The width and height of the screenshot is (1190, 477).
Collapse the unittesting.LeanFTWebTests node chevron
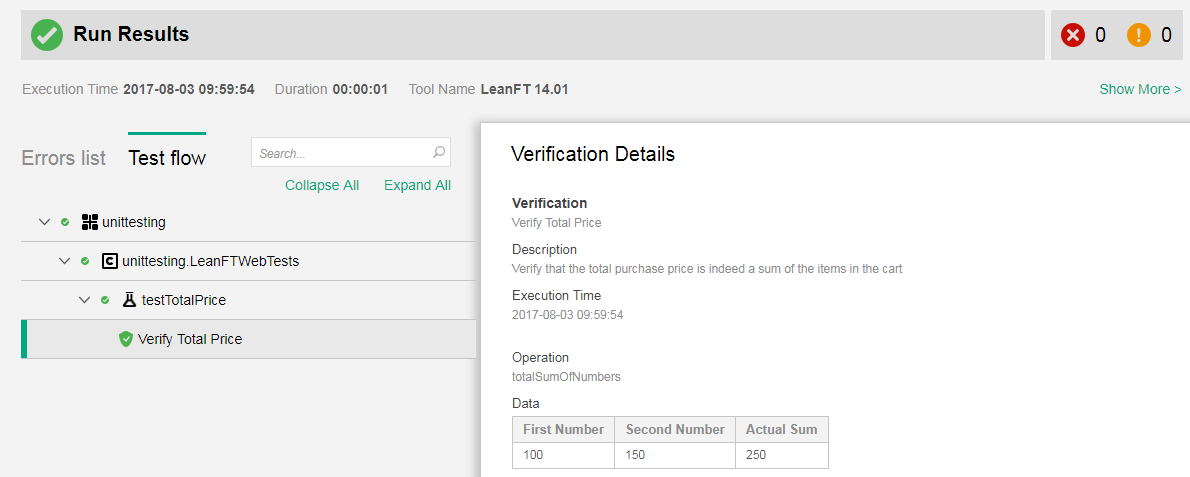pyautogui.click(x=64, y=261)
